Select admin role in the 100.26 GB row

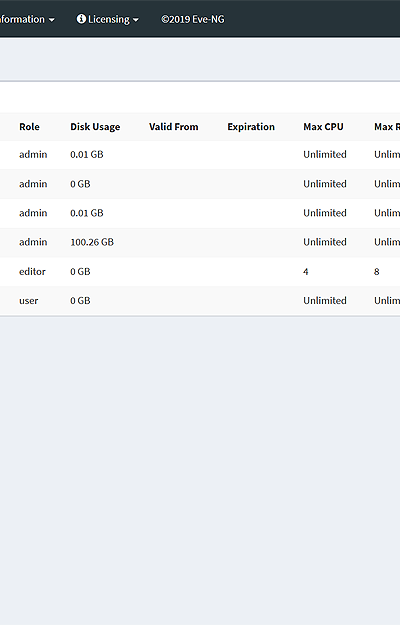[33, 242]
